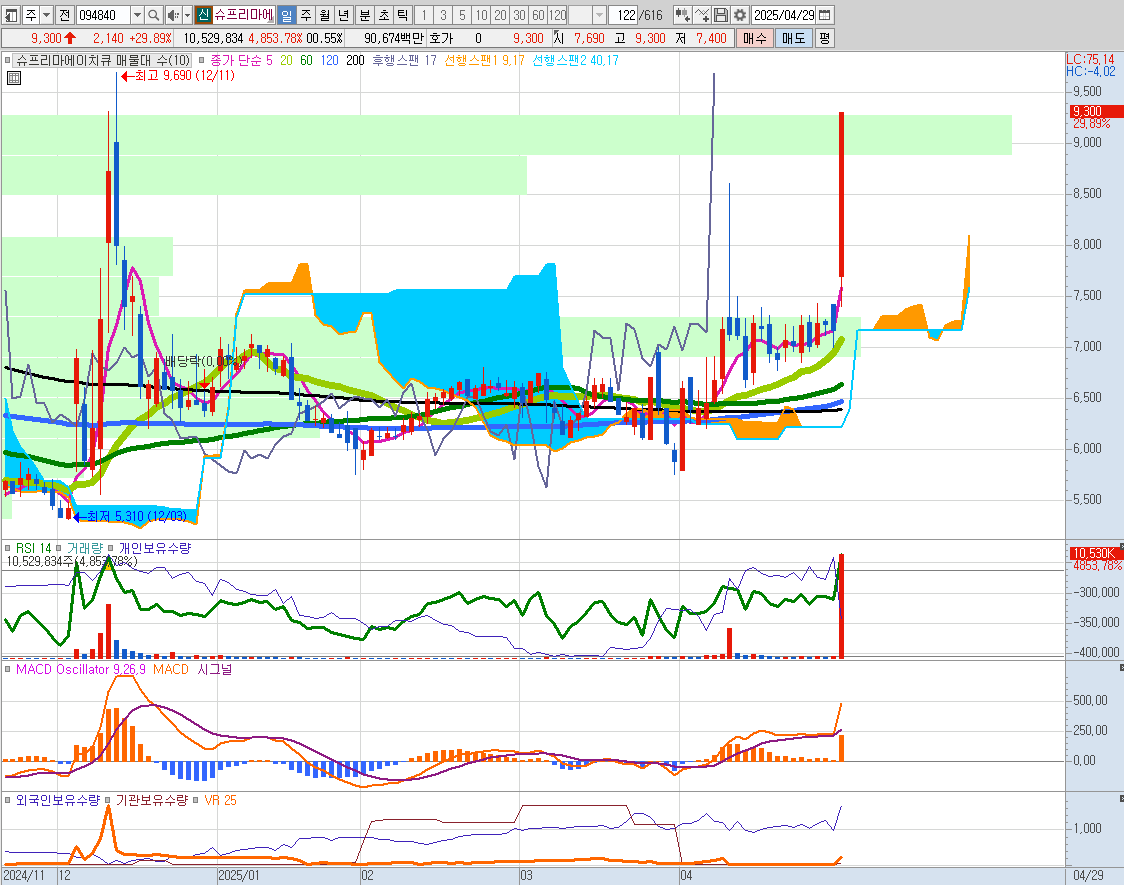
Task: Toggle the 종가 단순 moving average checkbox
Action: click(201, 61)
